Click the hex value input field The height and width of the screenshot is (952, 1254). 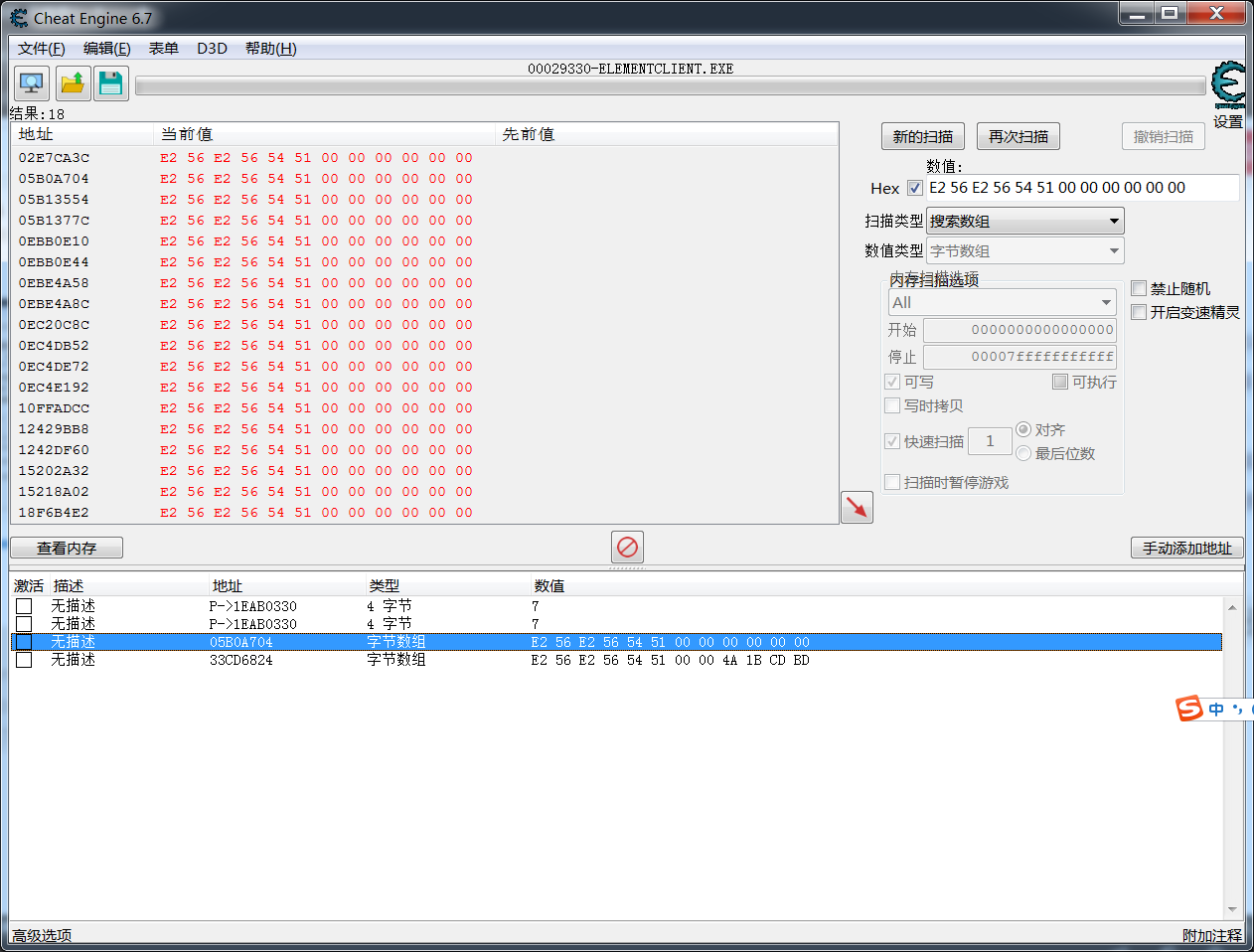1083,188
